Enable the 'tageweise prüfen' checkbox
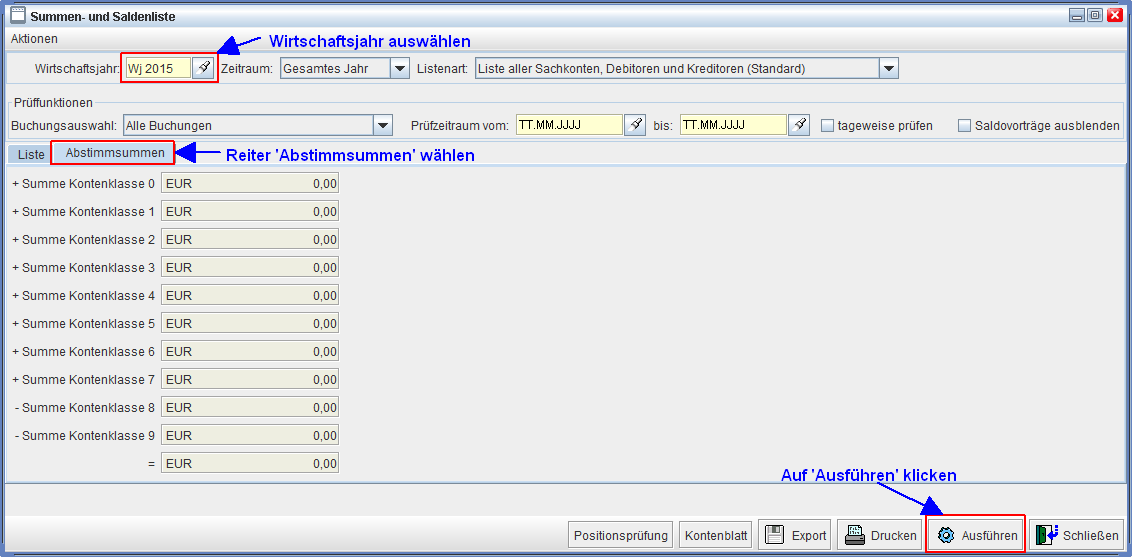The image size is (1132, 557). tap(828, 126)
